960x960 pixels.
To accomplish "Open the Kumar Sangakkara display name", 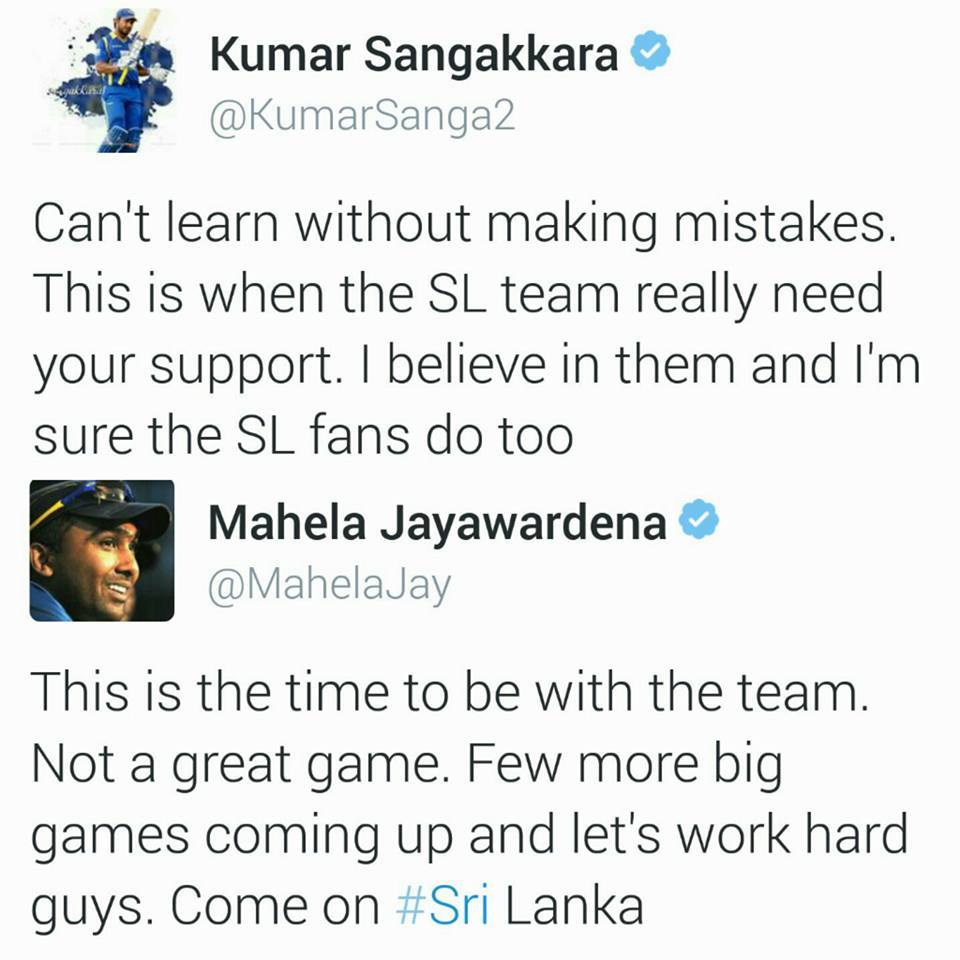I will coord(414,54).
